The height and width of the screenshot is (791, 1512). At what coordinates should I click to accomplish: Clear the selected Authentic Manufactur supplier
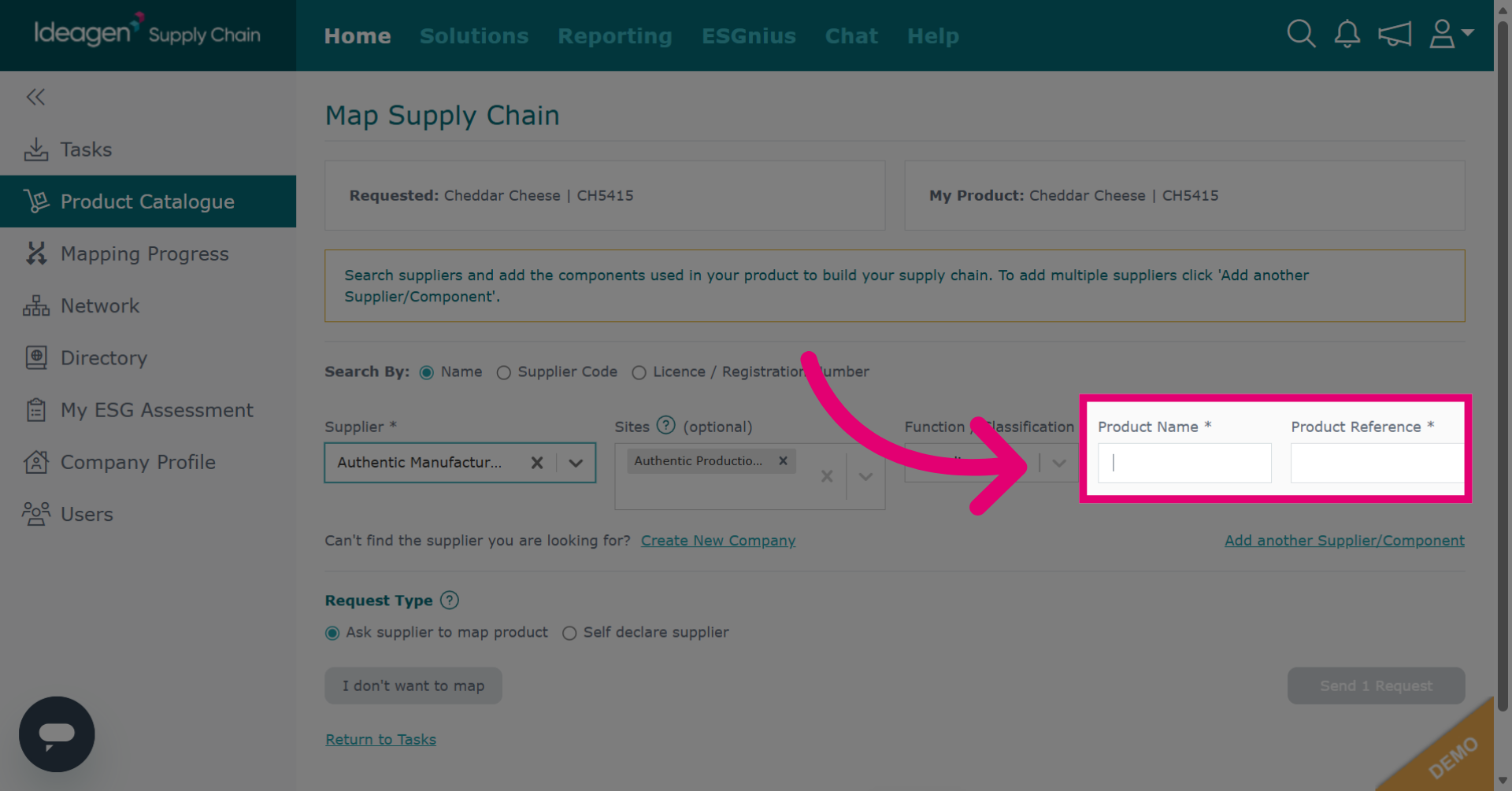[537, 463]
